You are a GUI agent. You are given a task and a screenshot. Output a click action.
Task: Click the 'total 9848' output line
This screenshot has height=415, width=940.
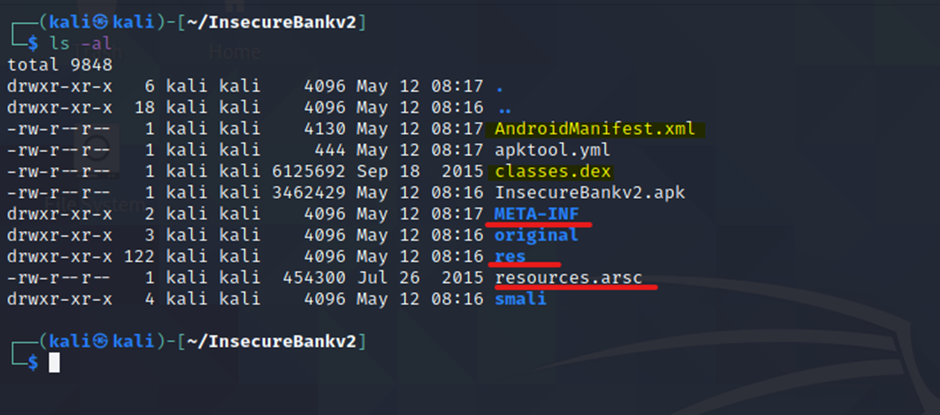60,65
